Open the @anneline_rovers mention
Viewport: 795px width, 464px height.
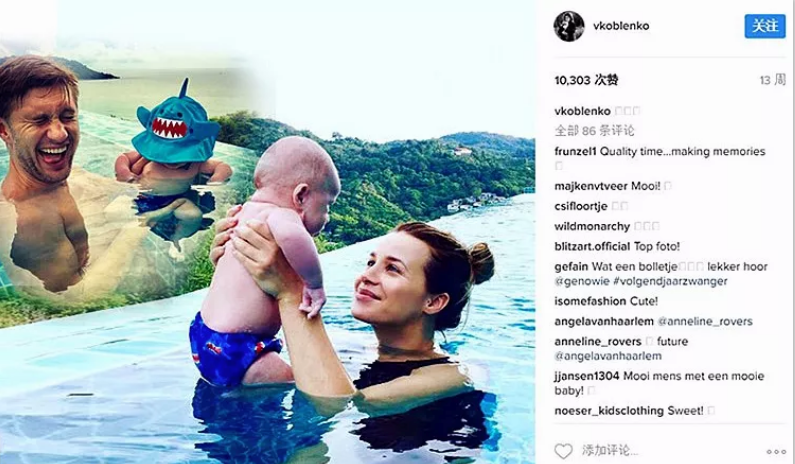705,322
